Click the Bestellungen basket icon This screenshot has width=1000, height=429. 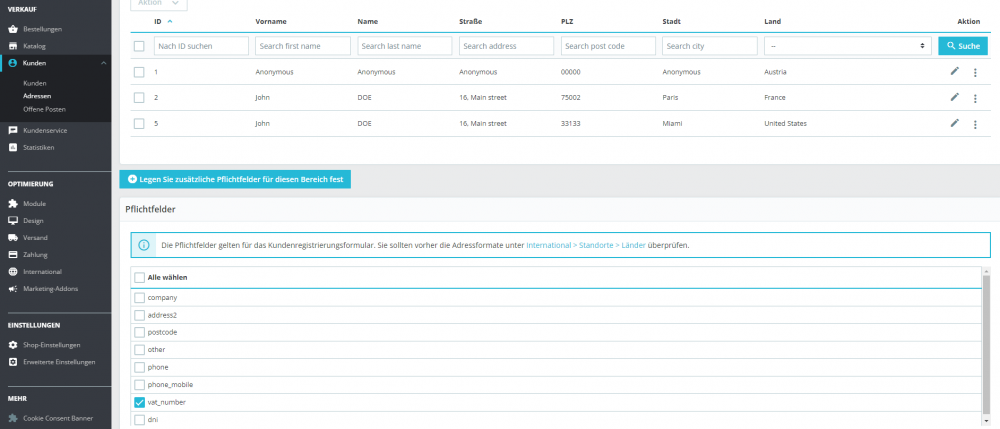tap(12, 29)
